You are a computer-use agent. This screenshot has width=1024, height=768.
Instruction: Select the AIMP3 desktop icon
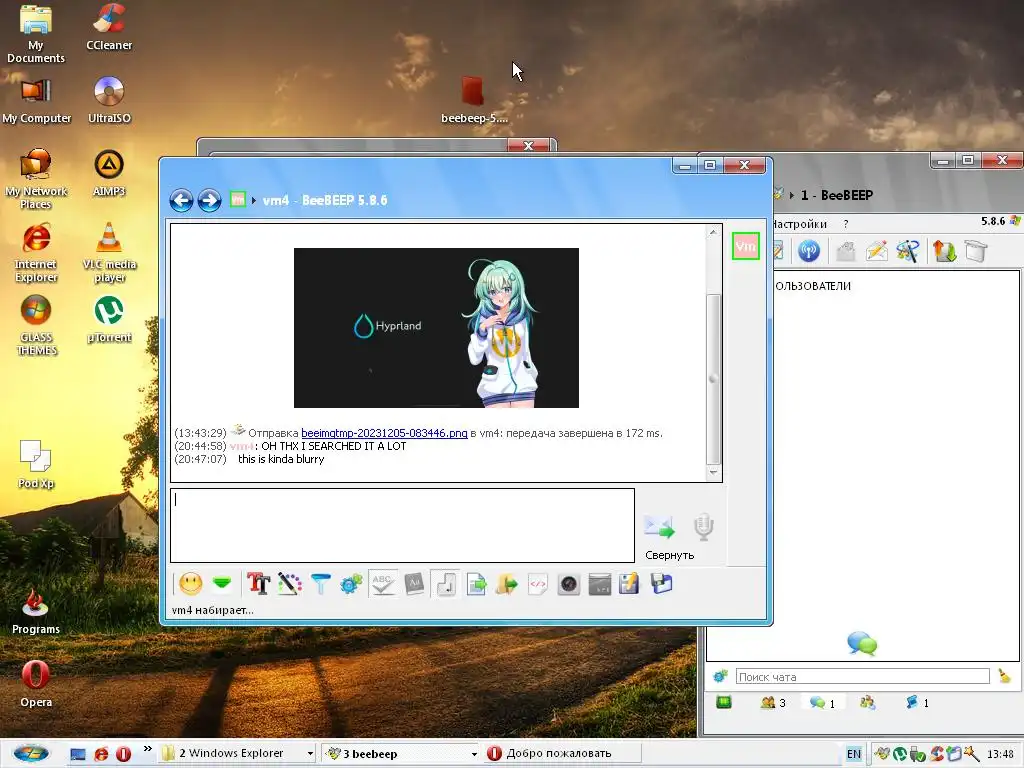[x=109, y=173]
